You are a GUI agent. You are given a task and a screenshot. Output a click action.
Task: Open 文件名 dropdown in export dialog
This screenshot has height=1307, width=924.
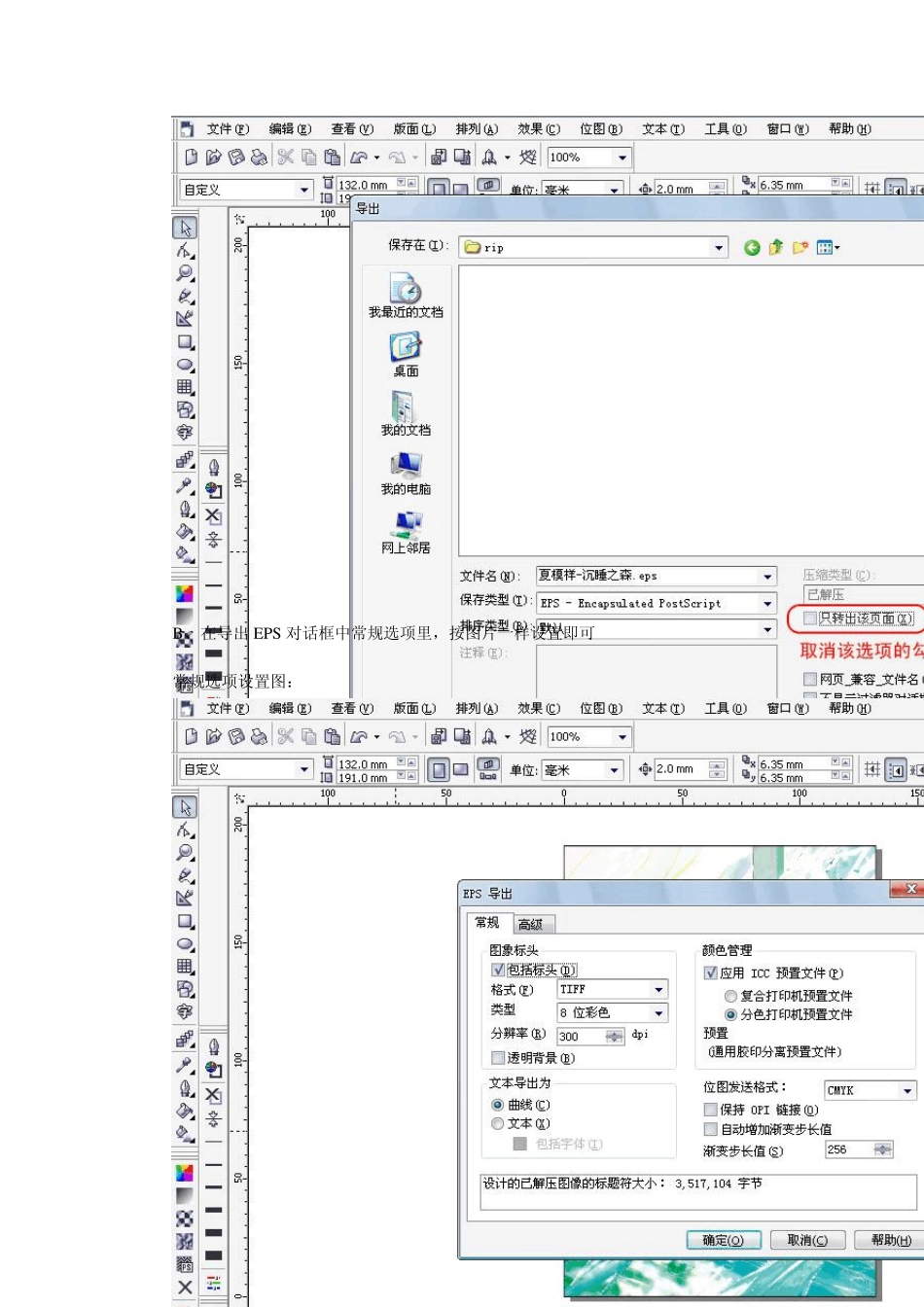[767, 577]
